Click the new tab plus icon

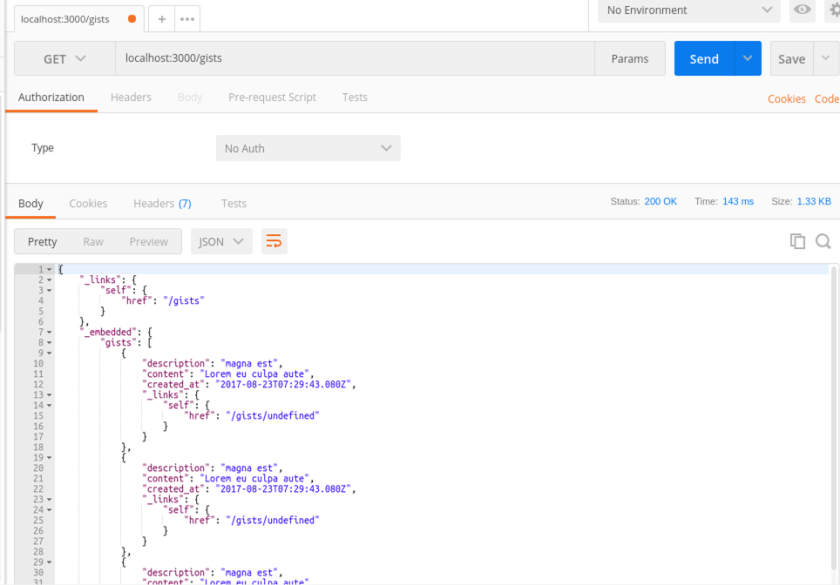tap(162, 19)
